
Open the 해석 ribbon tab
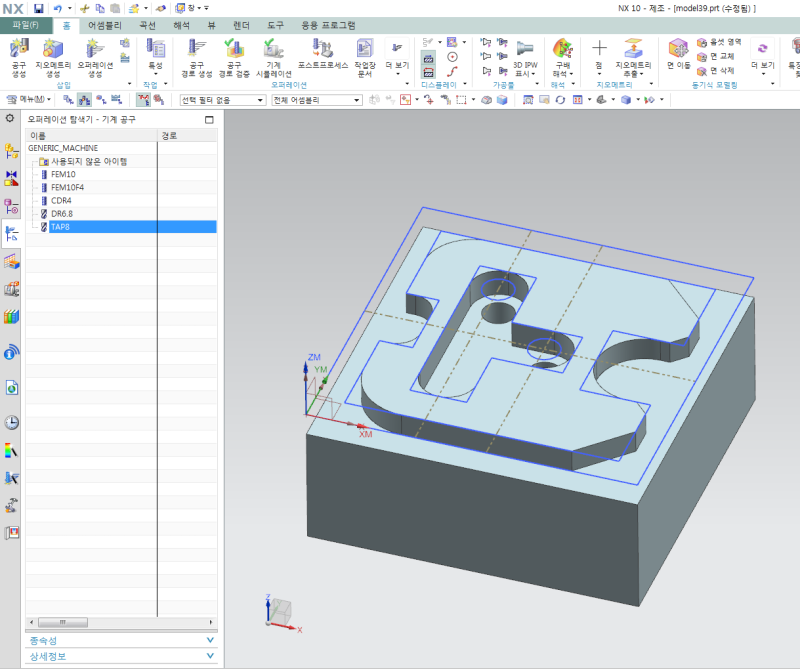click(x=182, y=25)
